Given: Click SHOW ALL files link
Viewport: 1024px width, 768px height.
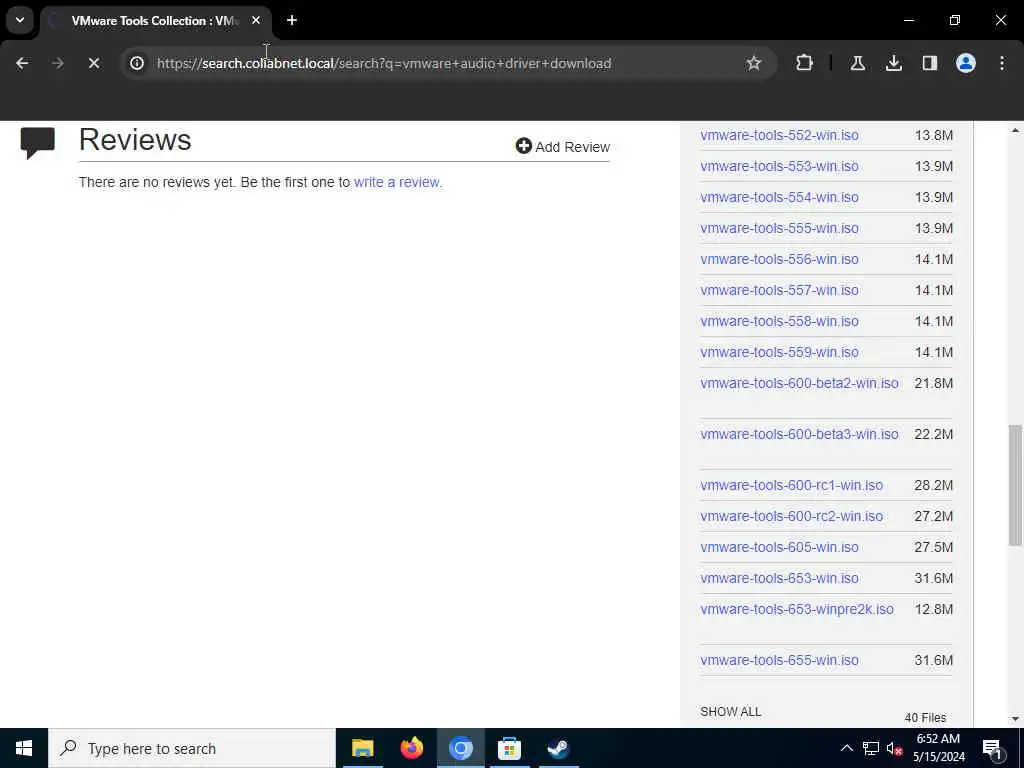Looking at the screenshot, I should (730, 712).
